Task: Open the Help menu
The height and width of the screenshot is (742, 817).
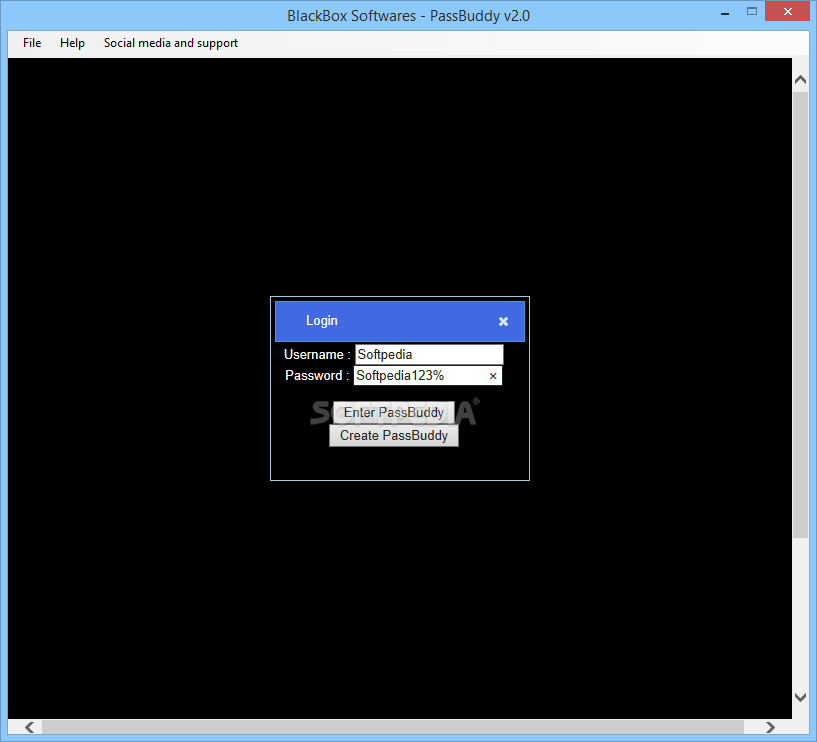Action: pyautogui.click(x=72, y=43)
